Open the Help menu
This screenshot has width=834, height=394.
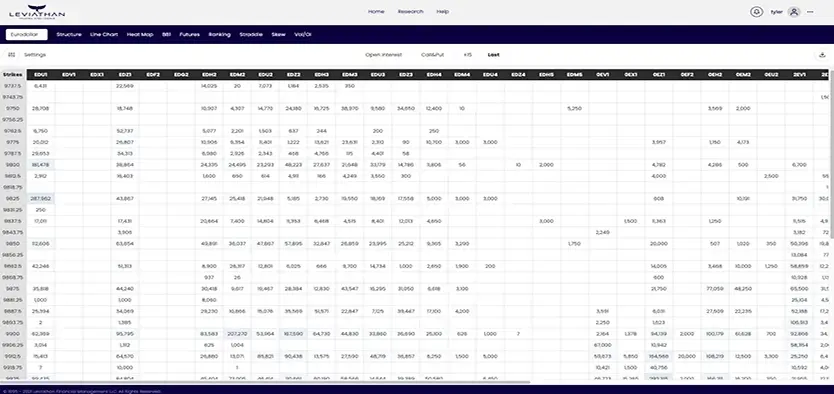pyautogui.click(x=443, y=12)
